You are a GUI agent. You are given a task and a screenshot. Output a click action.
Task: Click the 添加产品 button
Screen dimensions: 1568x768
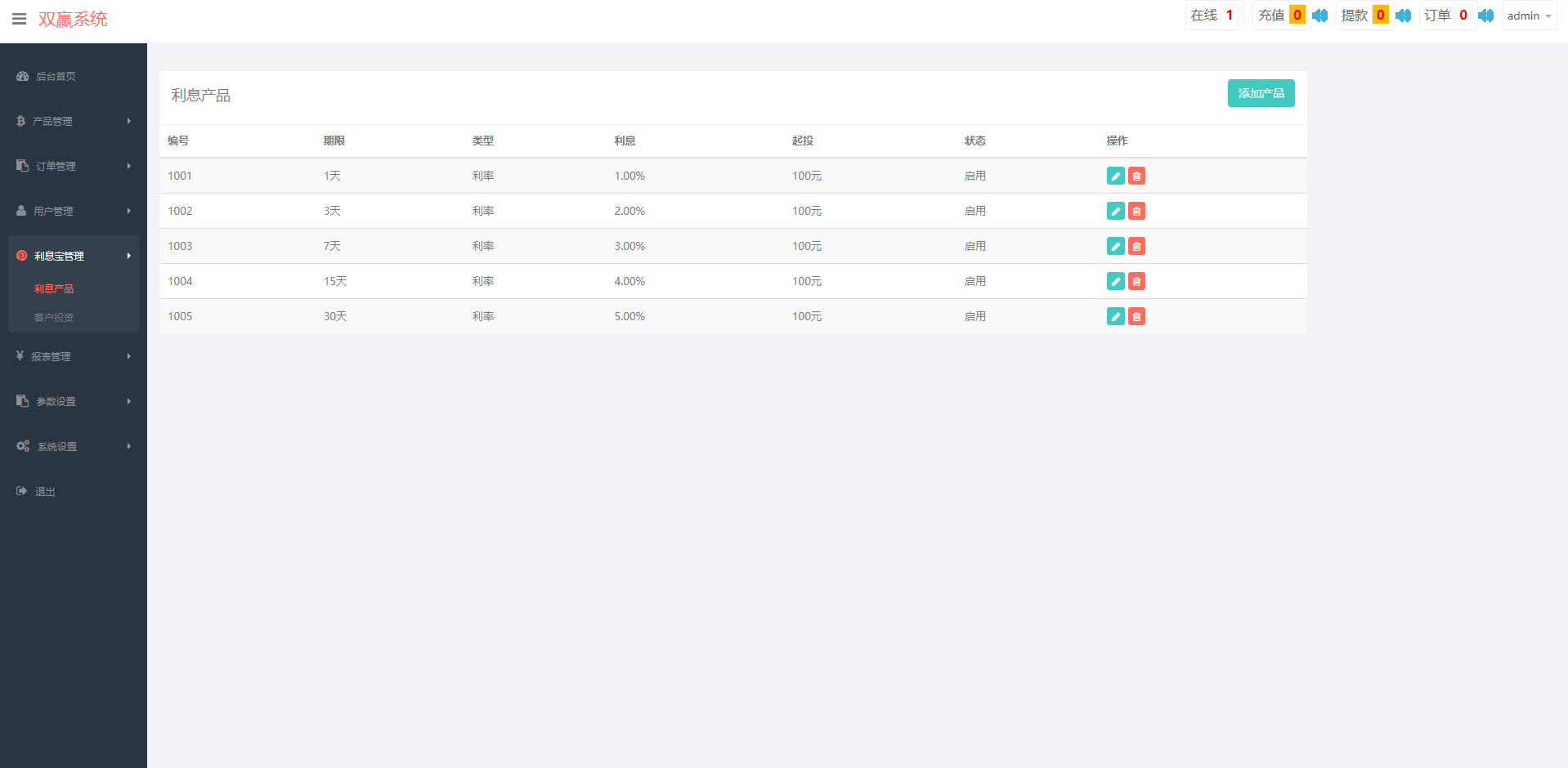(1261, 93)
